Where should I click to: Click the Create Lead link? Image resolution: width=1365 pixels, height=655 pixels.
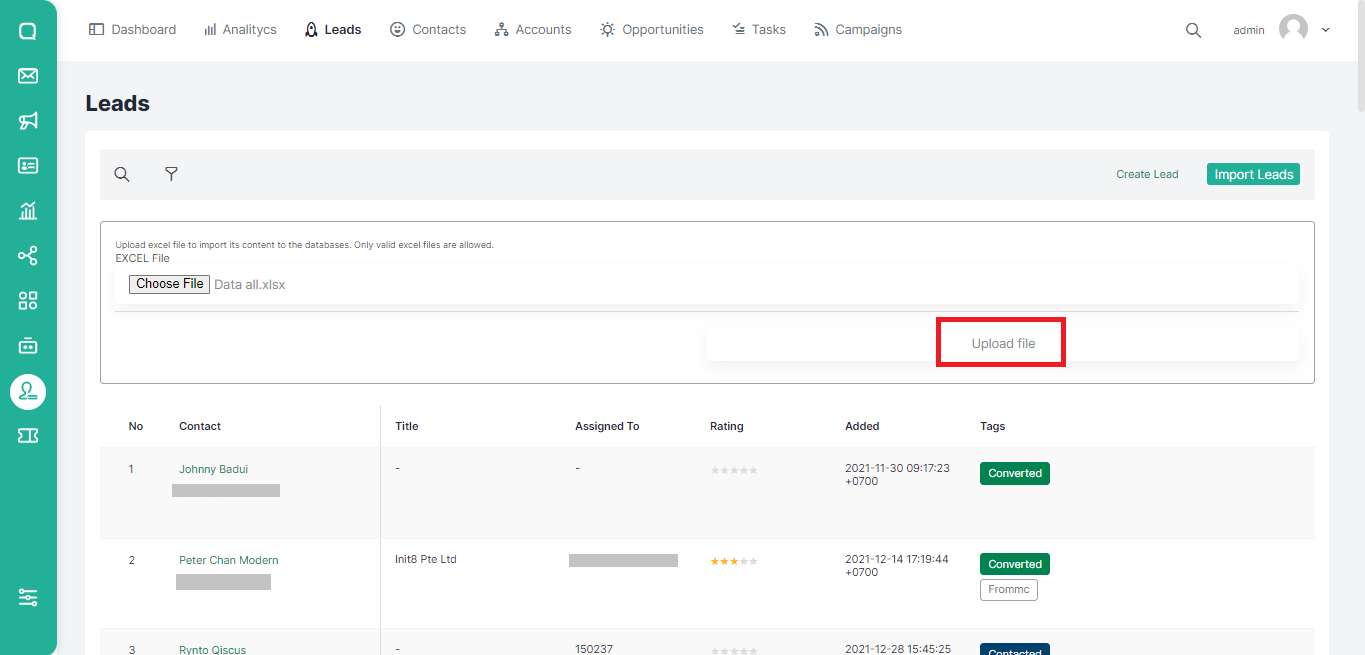[1147, 174]
